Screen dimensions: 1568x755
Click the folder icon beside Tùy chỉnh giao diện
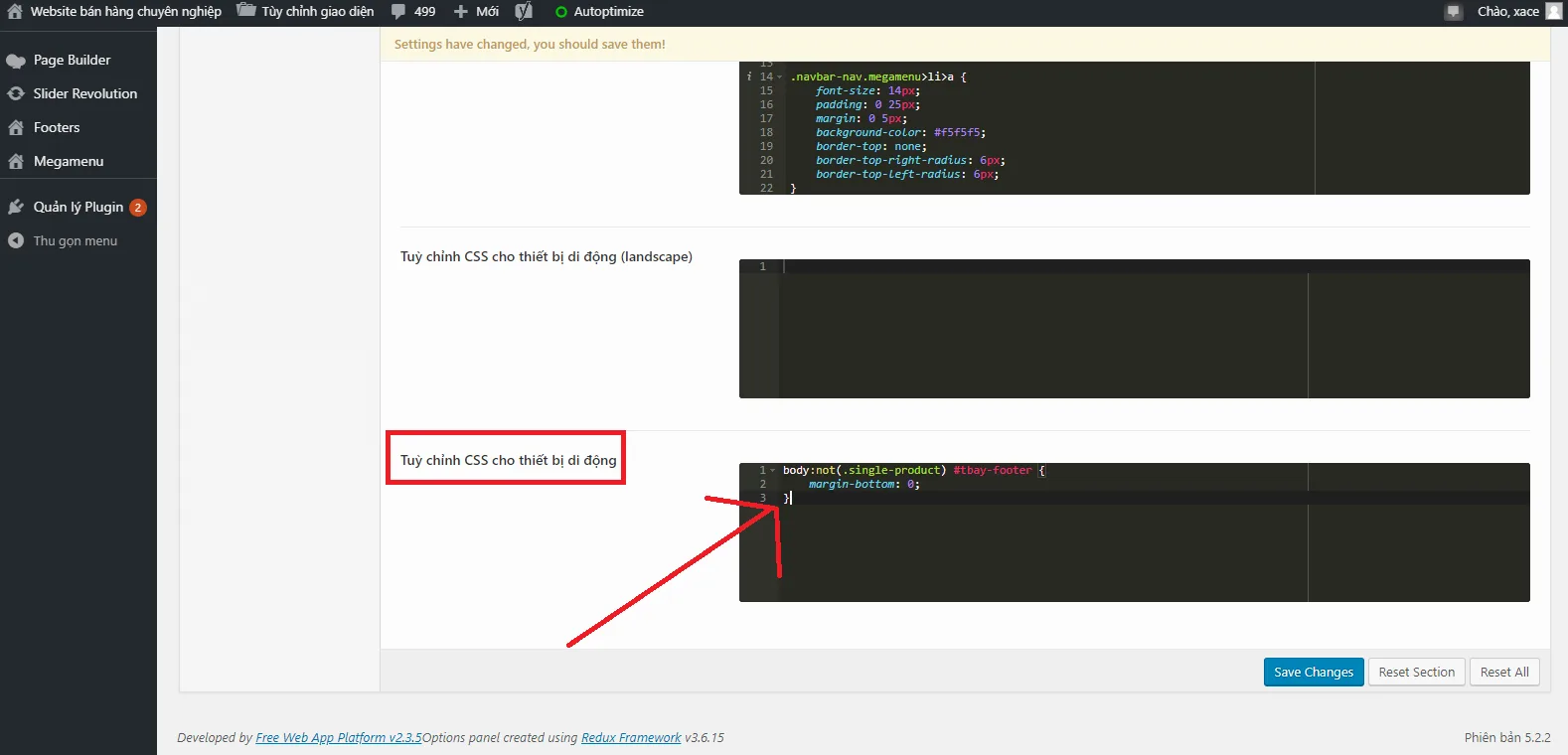pos(245,11)
